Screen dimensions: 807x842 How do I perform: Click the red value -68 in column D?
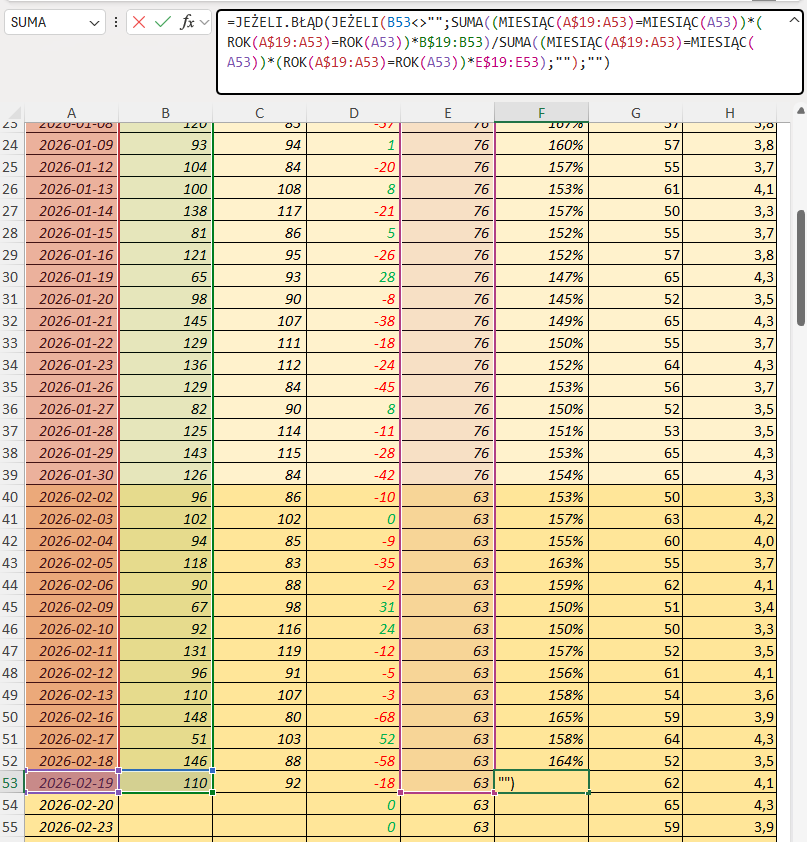click(x=354, y=717)
